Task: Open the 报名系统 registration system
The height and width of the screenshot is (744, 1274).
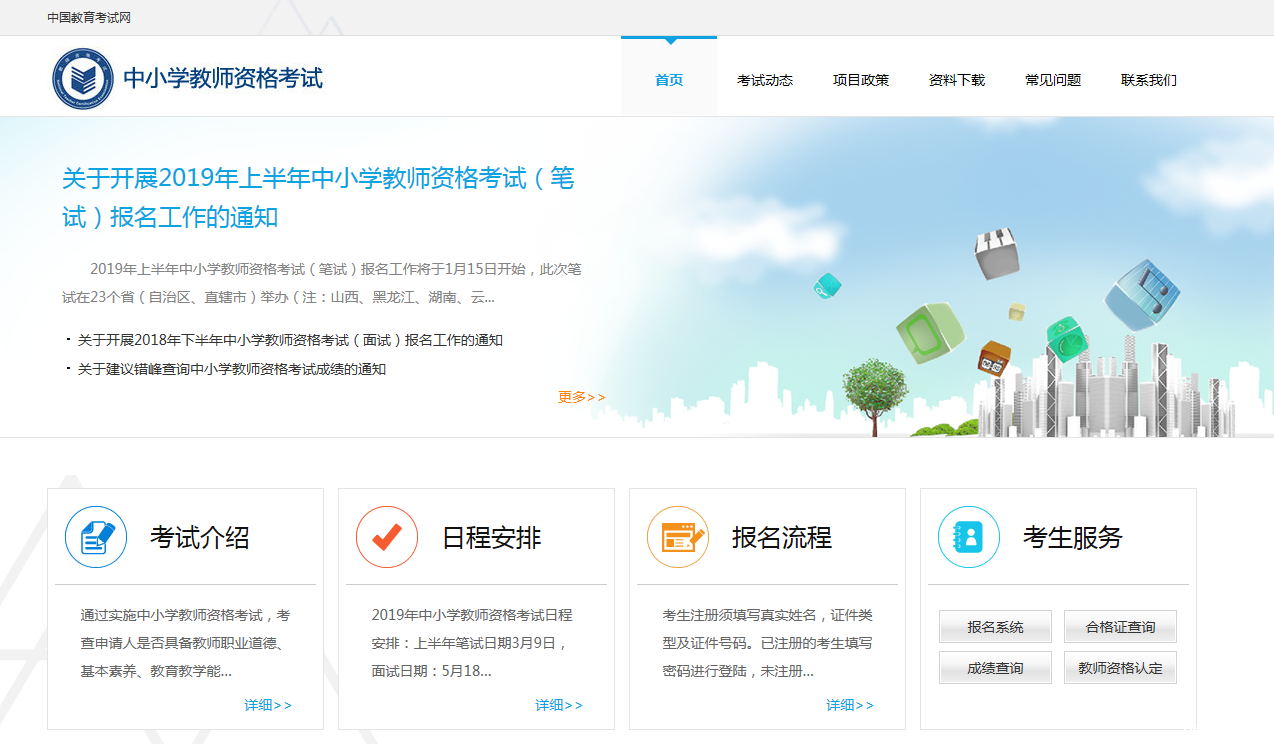Action: 995,626
